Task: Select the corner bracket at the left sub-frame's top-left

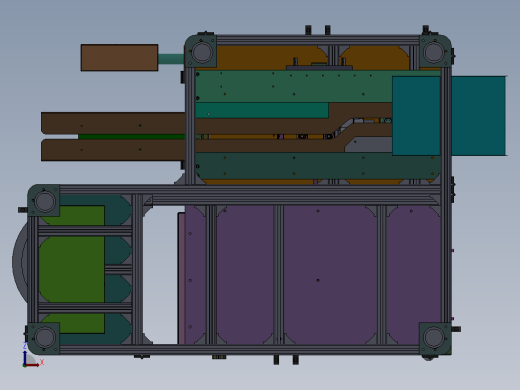Action: pyautogui.click(x=44, y=200)
